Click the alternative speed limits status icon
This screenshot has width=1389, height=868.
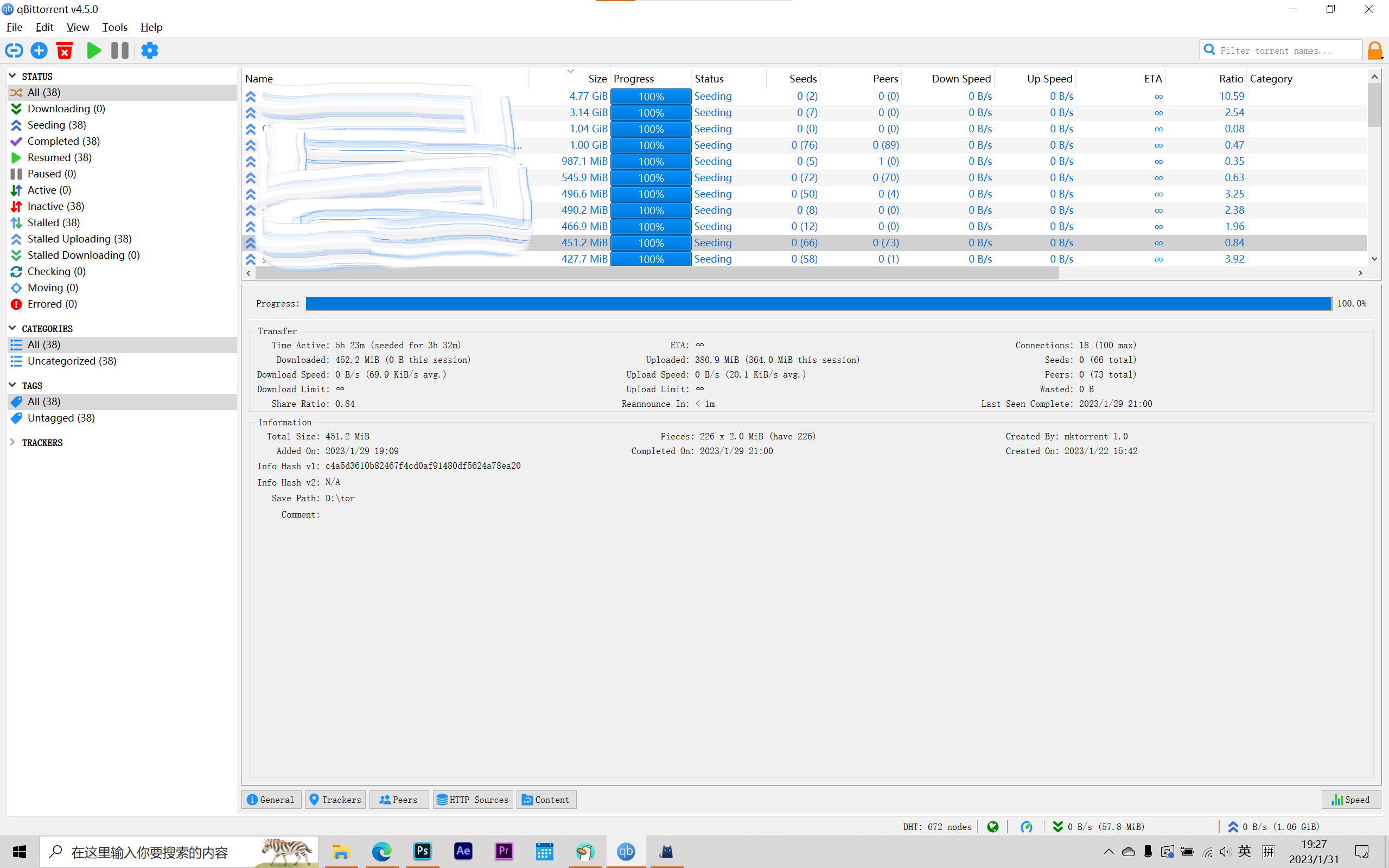[1026, 827]
